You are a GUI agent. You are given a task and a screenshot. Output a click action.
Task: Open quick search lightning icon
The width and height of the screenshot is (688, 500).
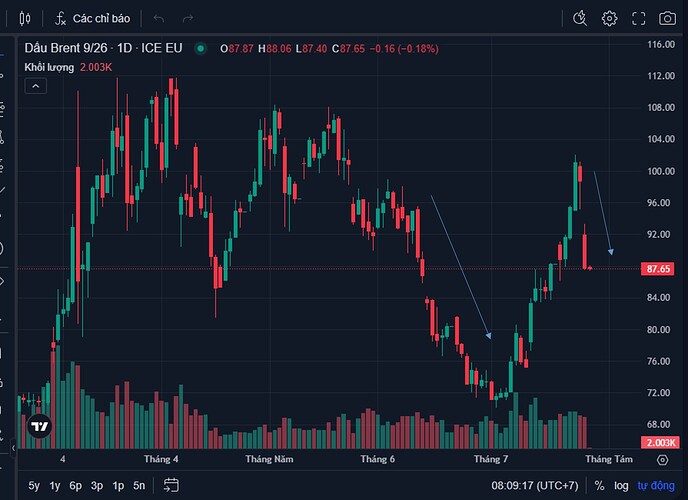pos(580,18)
